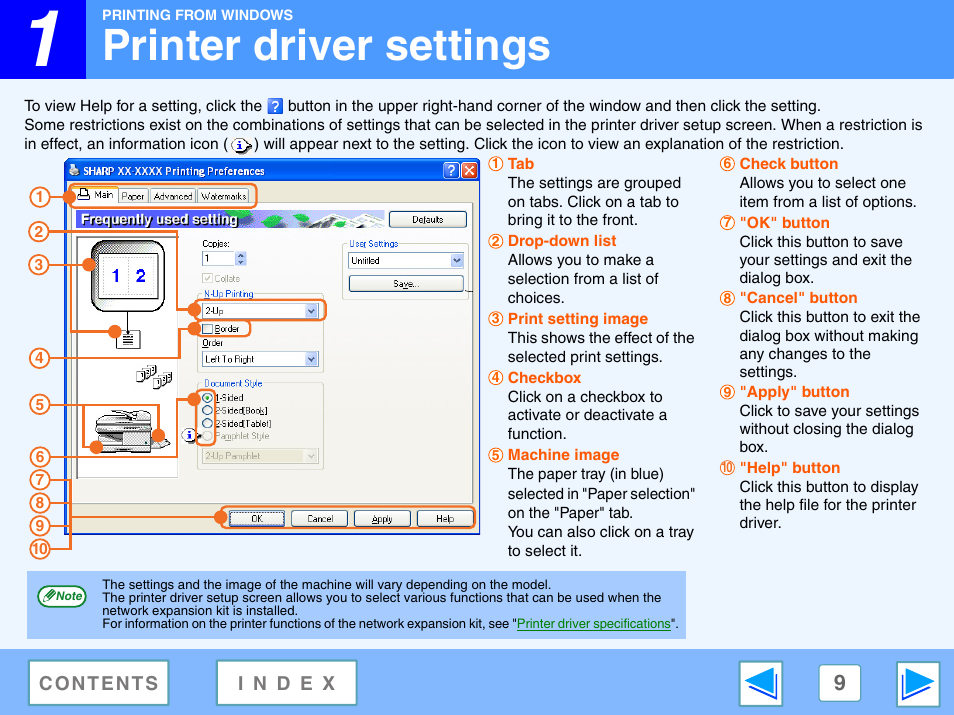The width and height of the screenshot is (954, 715).
Task: Click the Apply button
Action: tap(382, 518)
